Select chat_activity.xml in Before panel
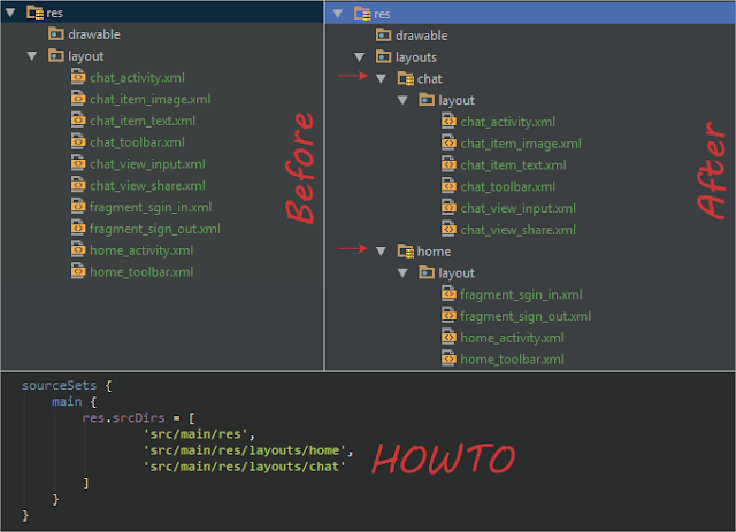 tap(138, 78)
